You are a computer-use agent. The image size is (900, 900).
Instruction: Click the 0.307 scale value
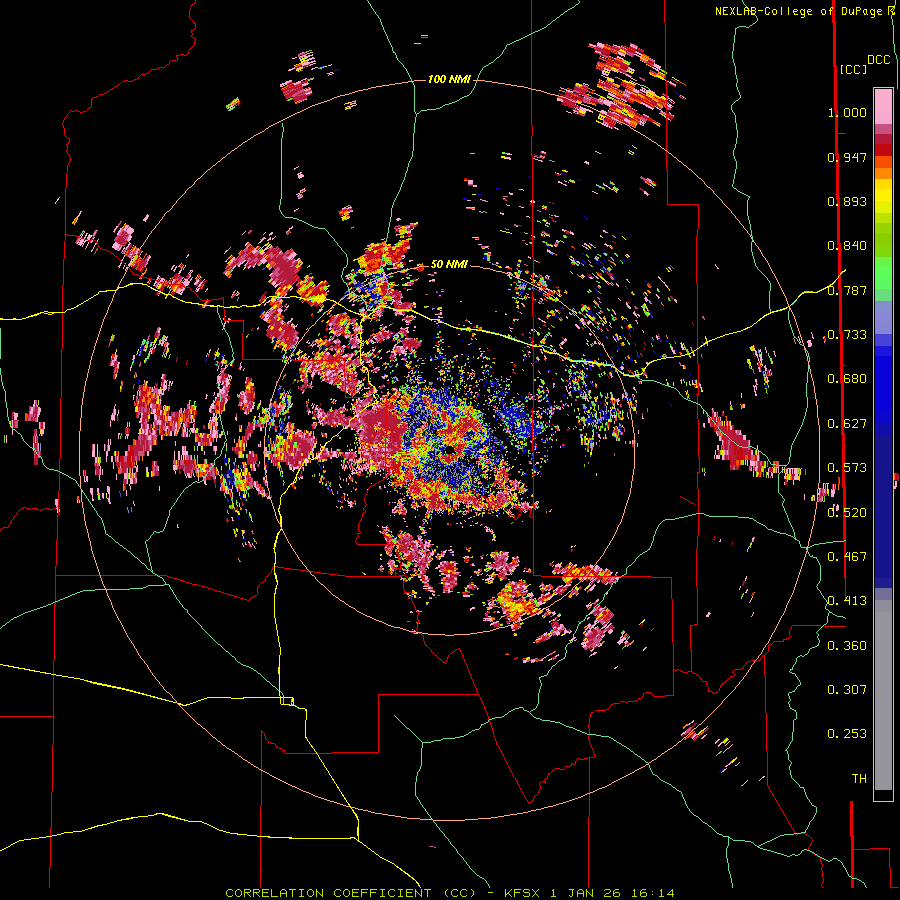[847, 690]
